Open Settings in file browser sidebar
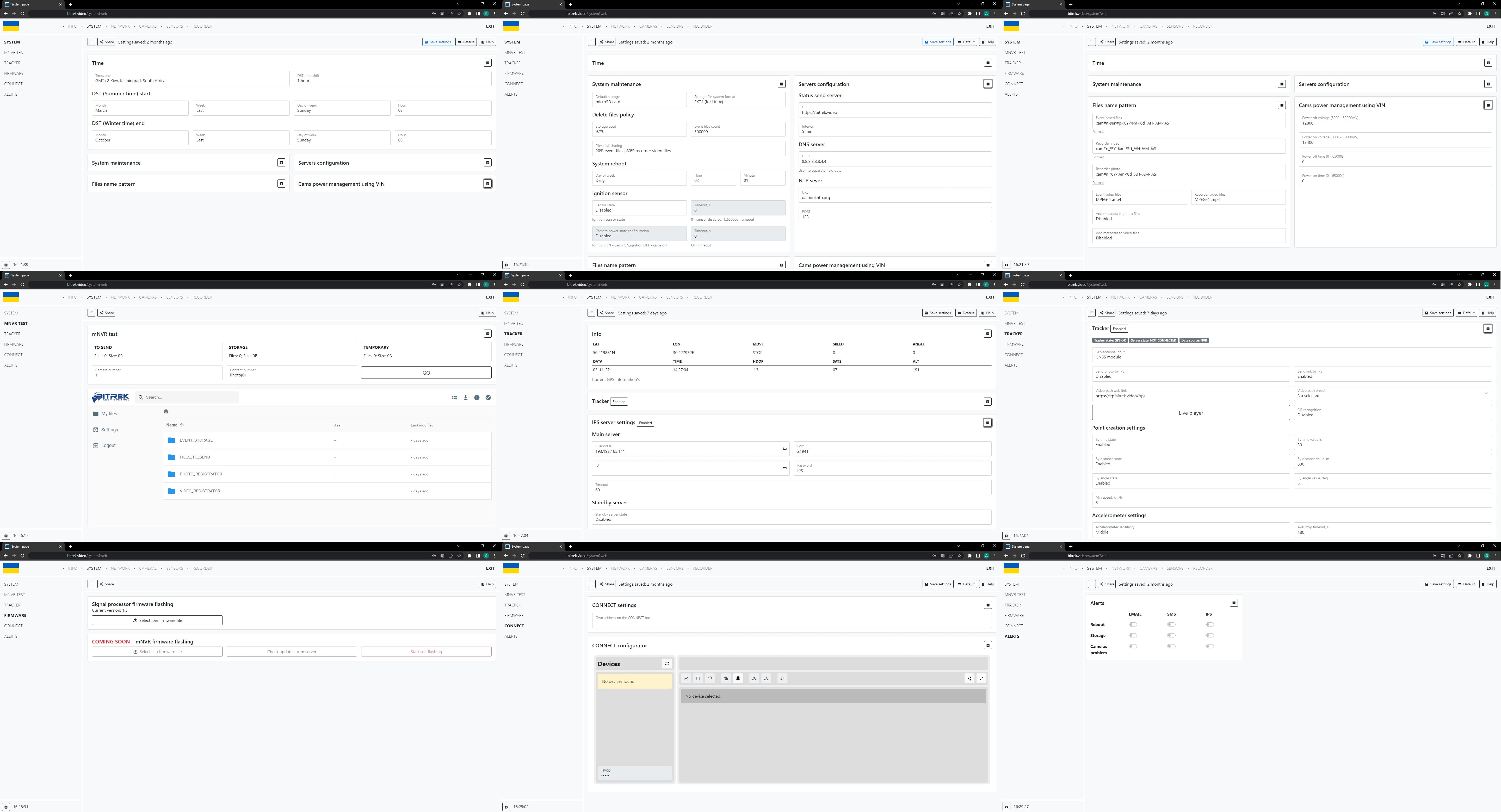Image resolution: width=1501 pixels, height=812 pixels. 109,430
